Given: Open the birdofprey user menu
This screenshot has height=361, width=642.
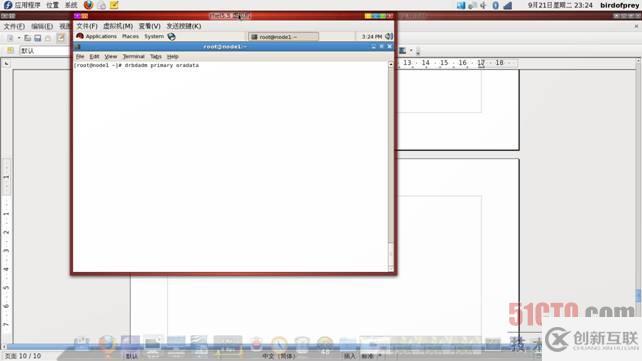Looking at the screenshot, I should (x=619, y=5).
